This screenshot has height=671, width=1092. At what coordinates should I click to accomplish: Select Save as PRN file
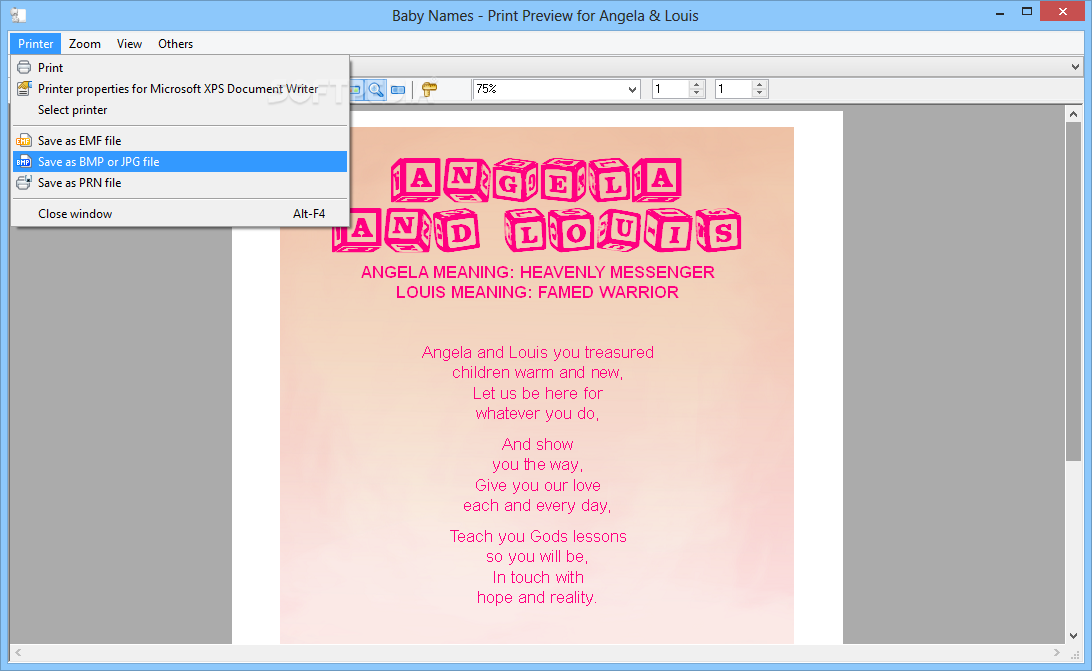[x=180, y=183]
